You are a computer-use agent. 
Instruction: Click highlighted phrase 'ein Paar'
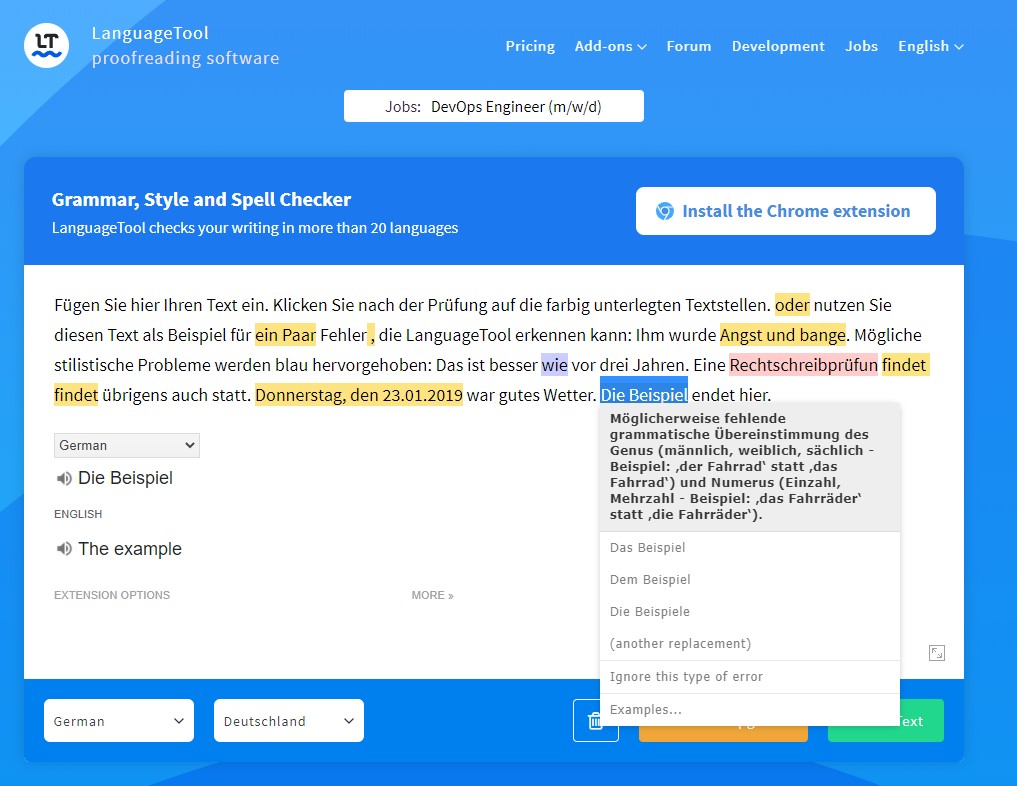[285, 335]
